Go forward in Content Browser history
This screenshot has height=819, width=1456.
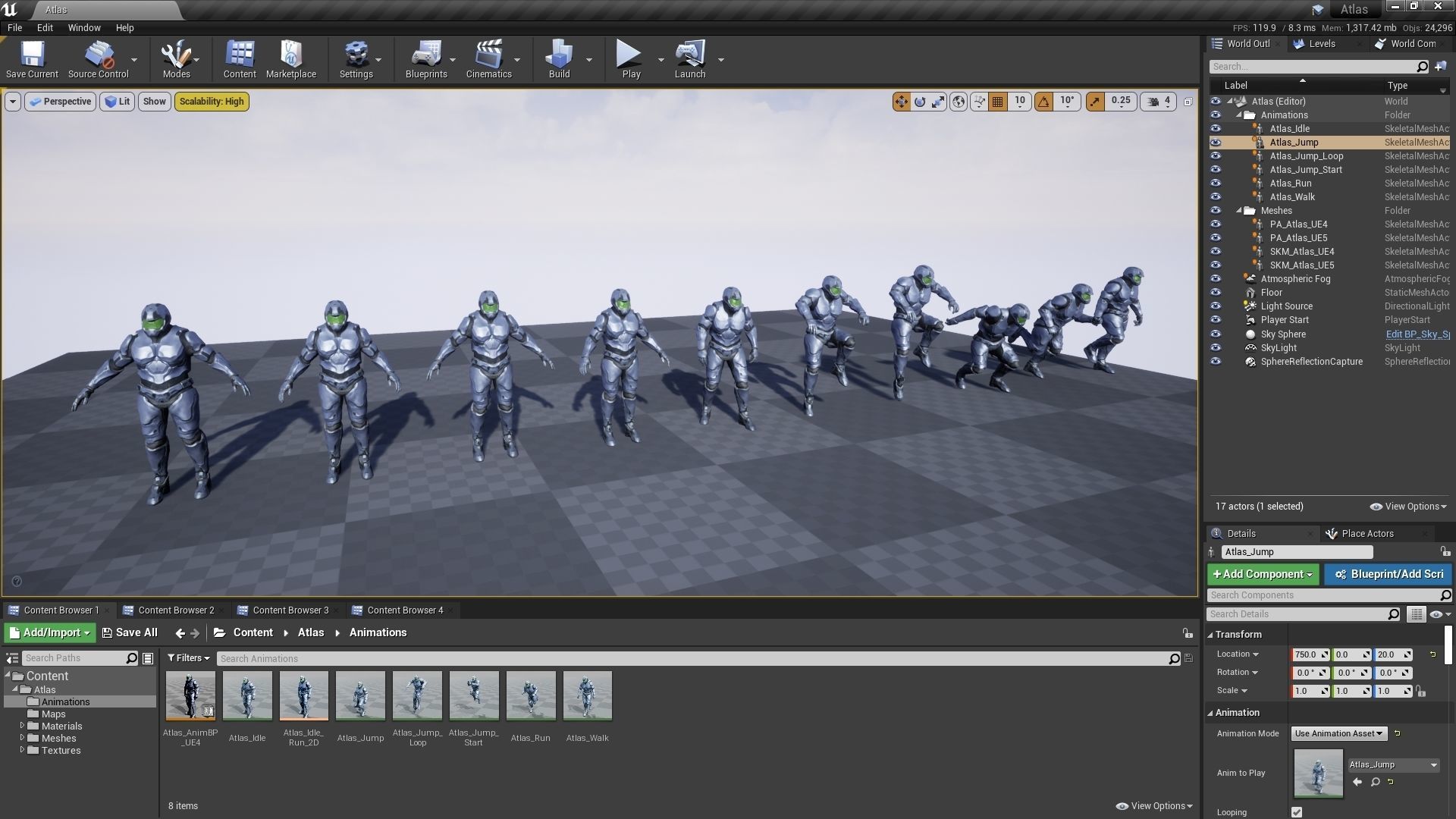click(x=195, y=633)
